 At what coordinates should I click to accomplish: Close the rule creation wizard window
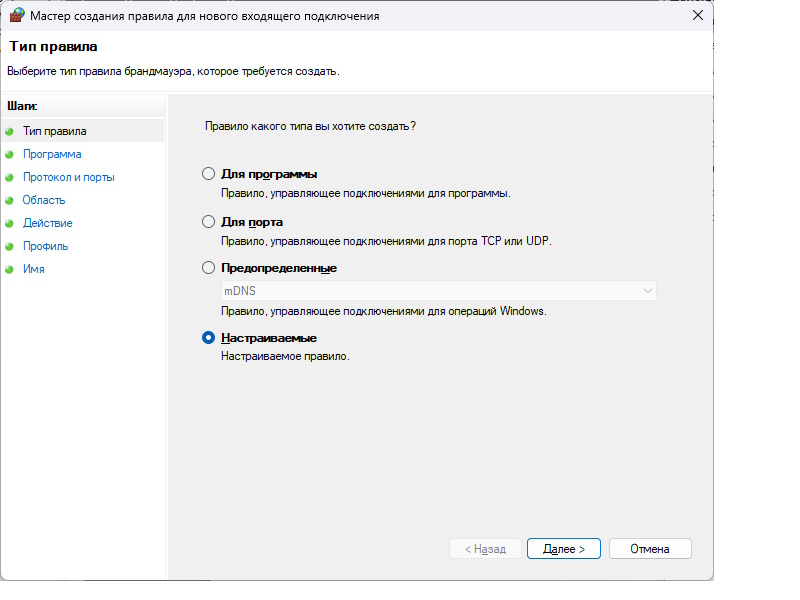tap(696, 16)
